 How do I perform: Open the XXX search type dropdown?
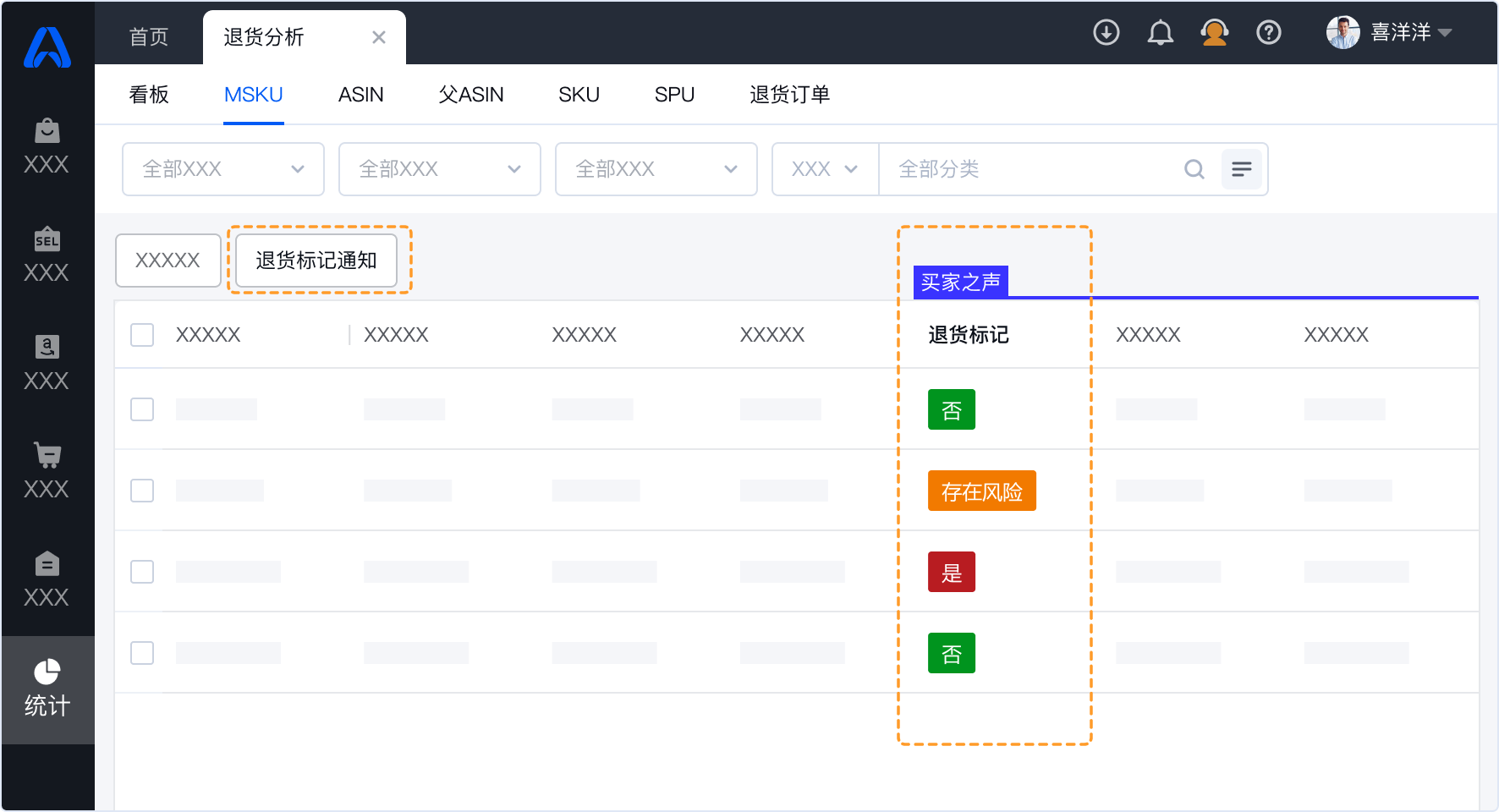click(x=825, y=169)
